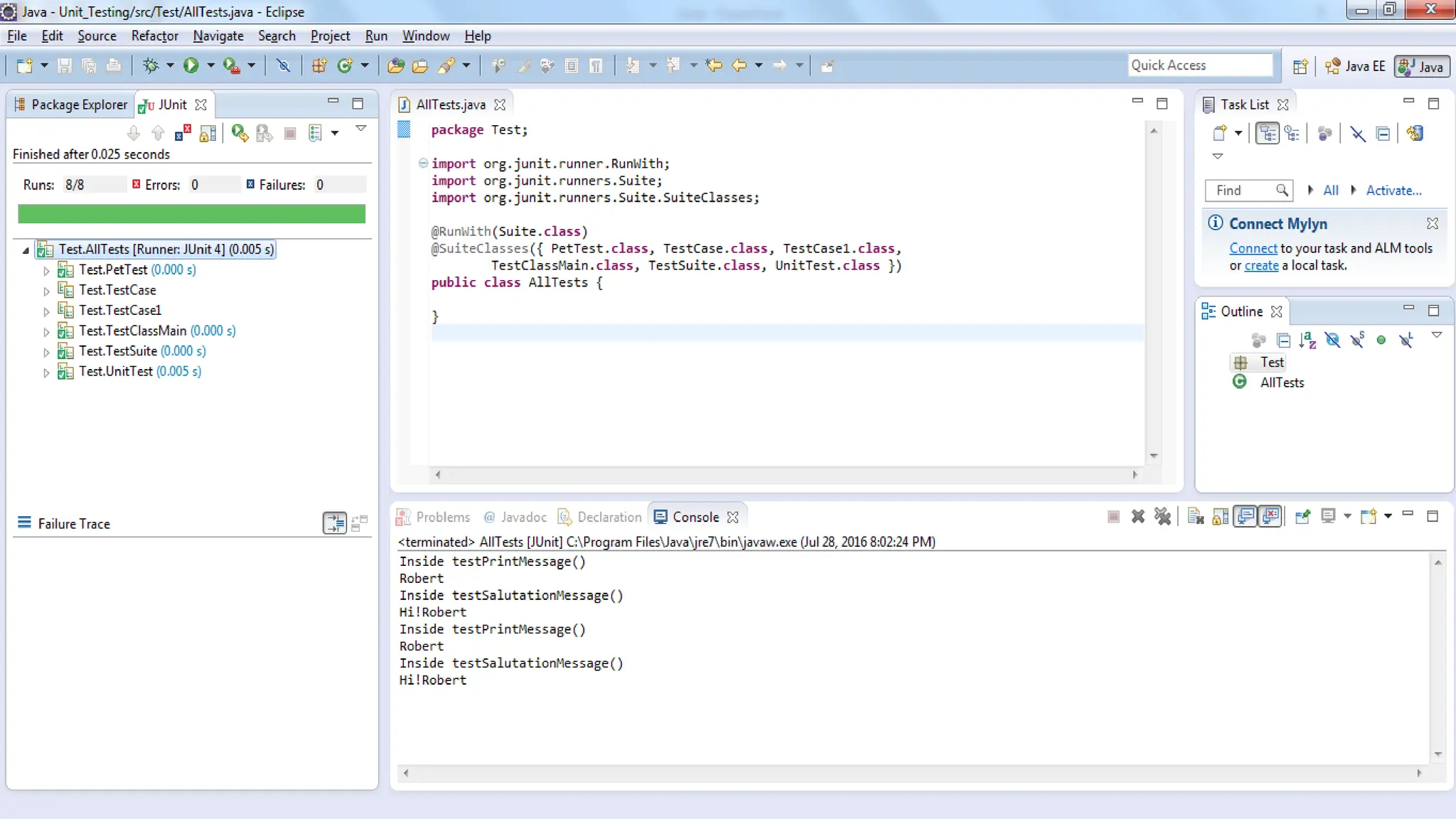Expand the Test.PetTest tree node

[46, 271]
